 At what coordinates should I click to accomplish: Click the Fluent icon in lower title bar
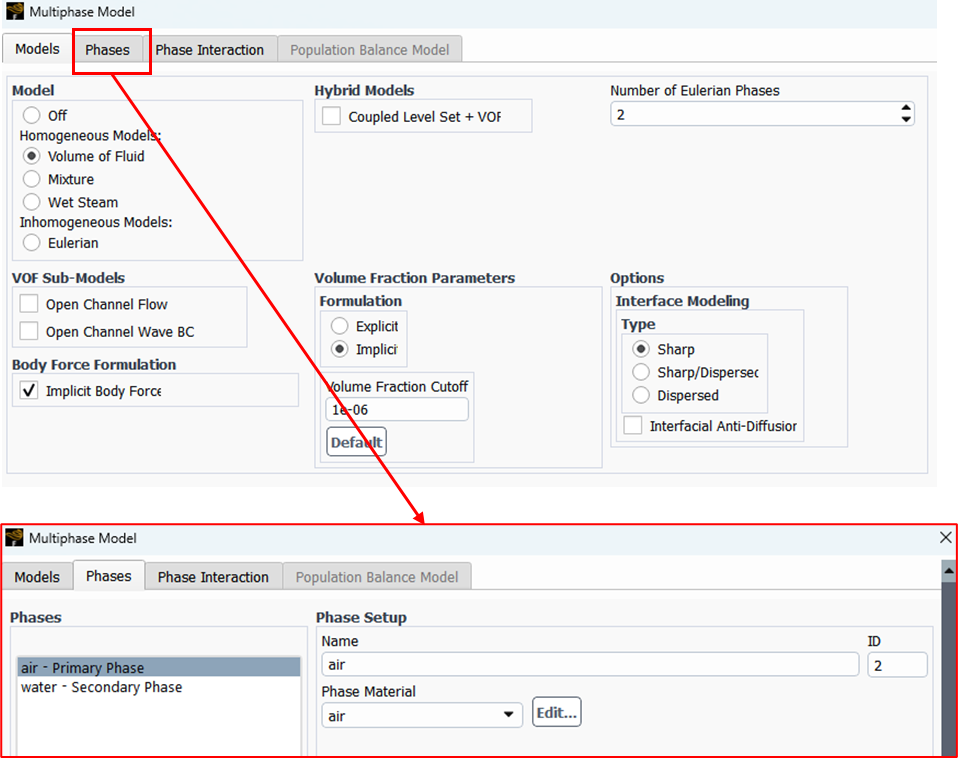coord(15,538)
